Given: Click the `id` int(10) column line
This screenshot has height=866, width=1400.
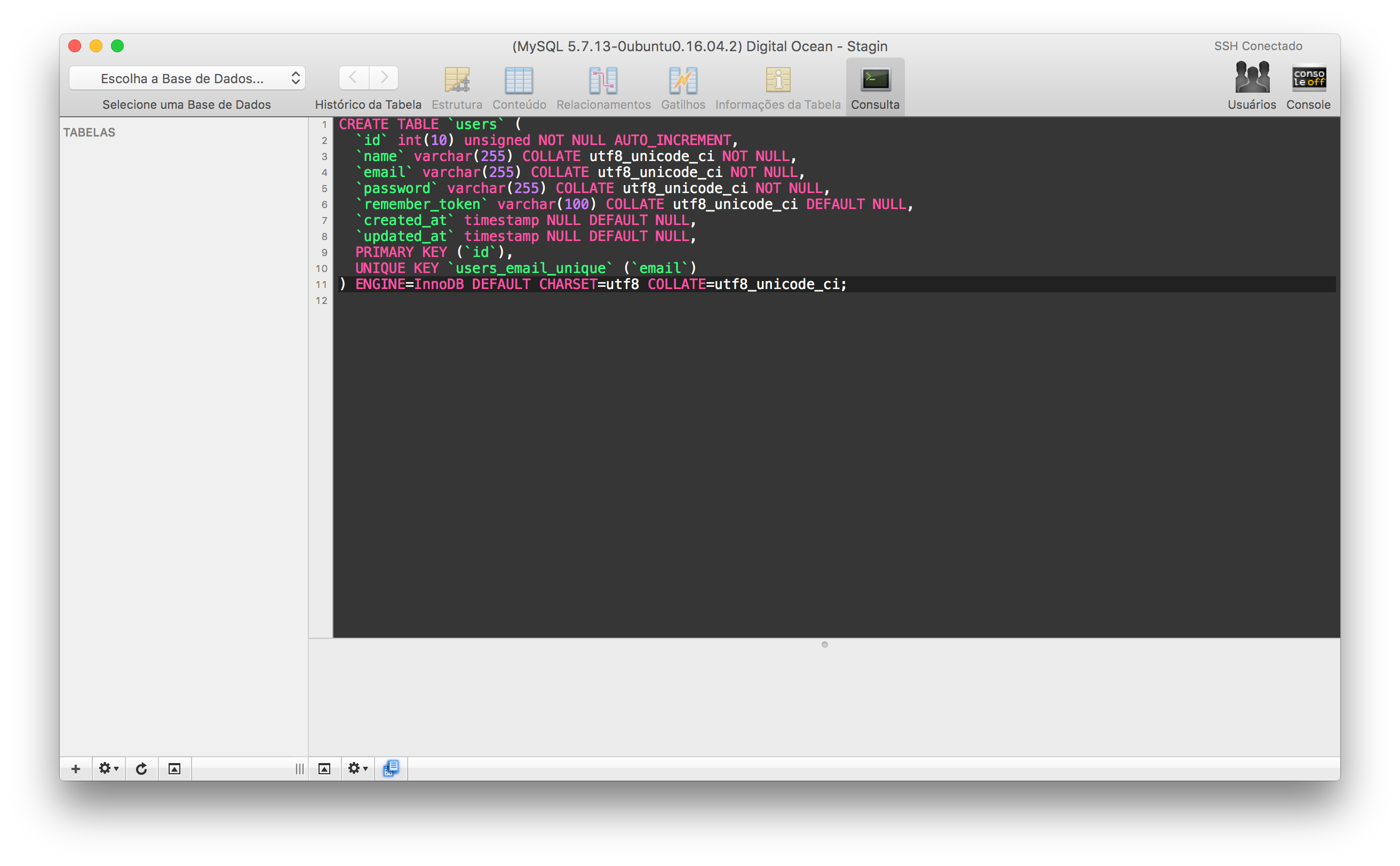Looking at the screenshot, I should point(546,140).
